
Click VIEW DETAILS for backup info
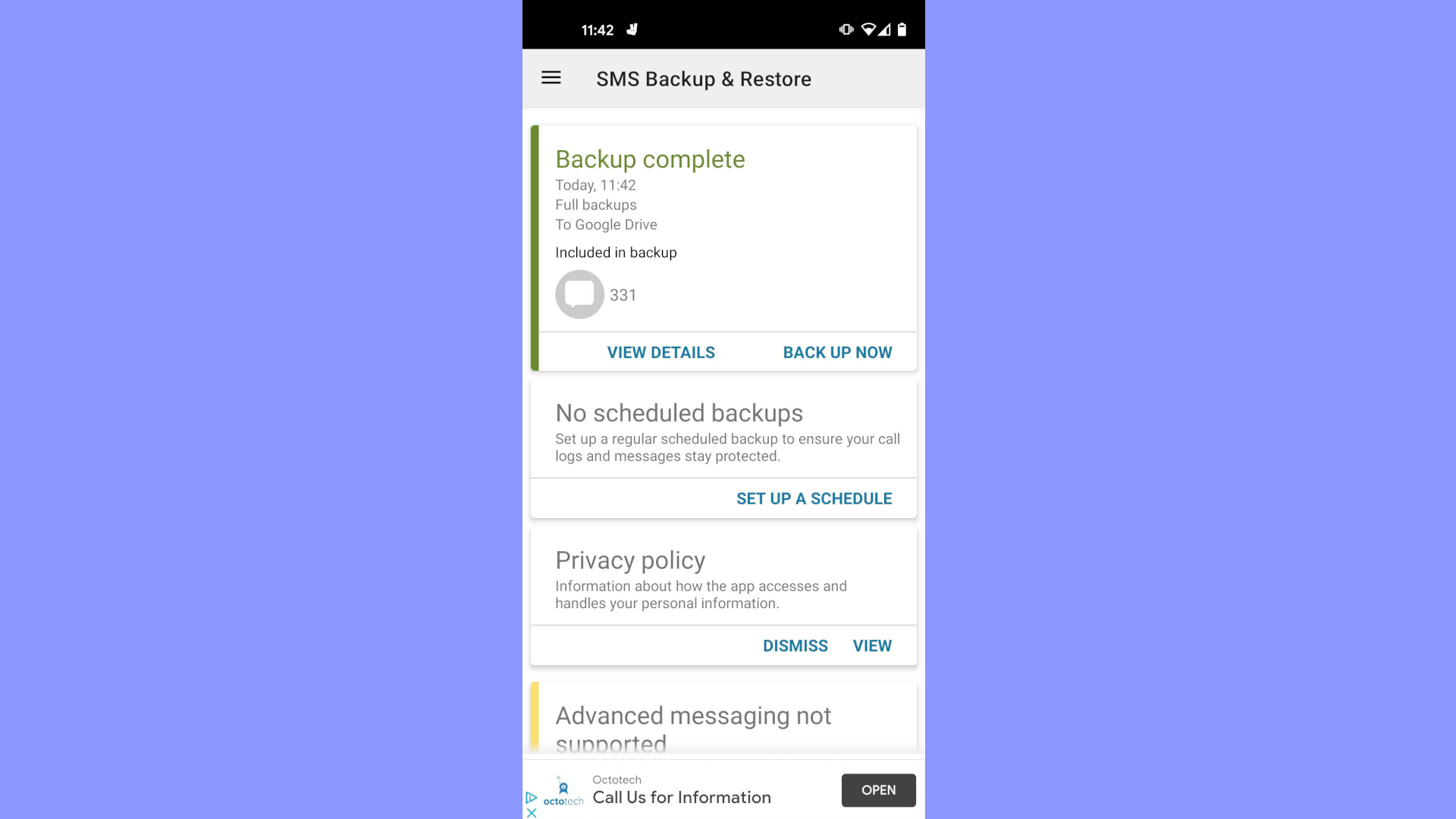tap(660, 352)
